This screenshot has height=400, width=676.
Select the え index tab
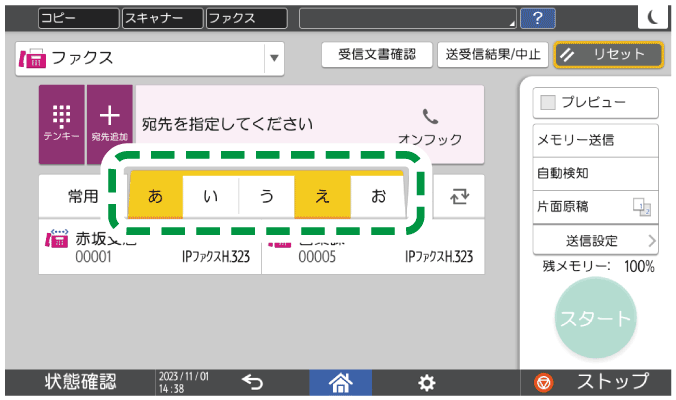click(x=322, y=196)
